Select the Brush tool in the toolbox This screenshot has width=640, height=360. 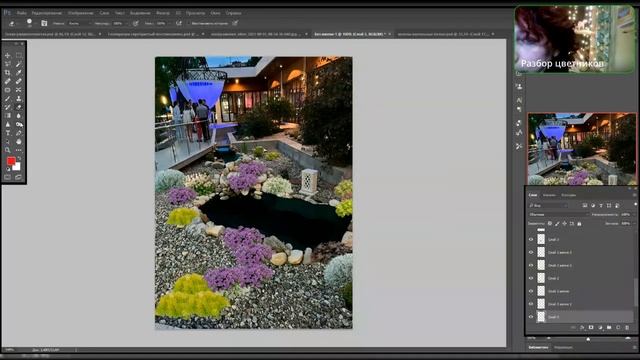(8, 98)
